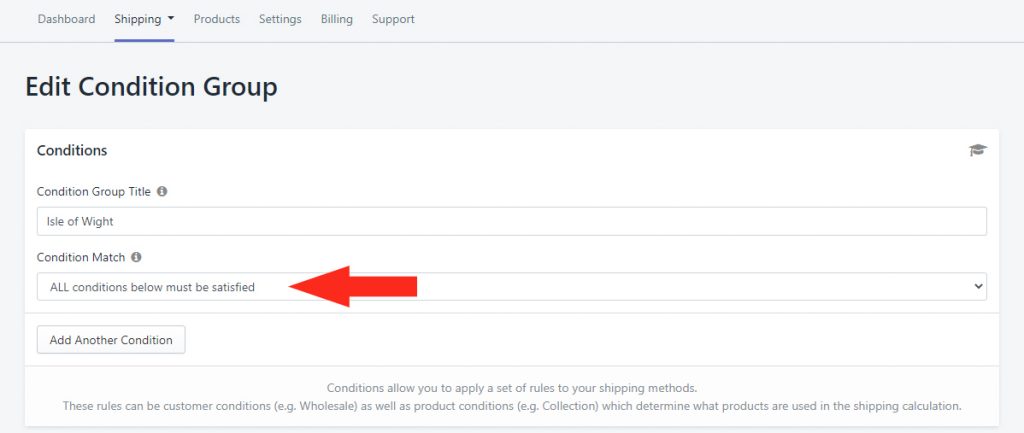Click the Condition Match label text
The width and height of the screenshot is (1024, 433).
coord(81,257)
